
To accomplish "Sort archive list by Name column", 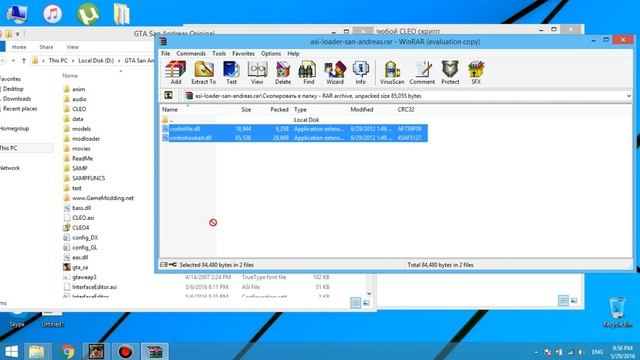I will [x=170, y=109].
